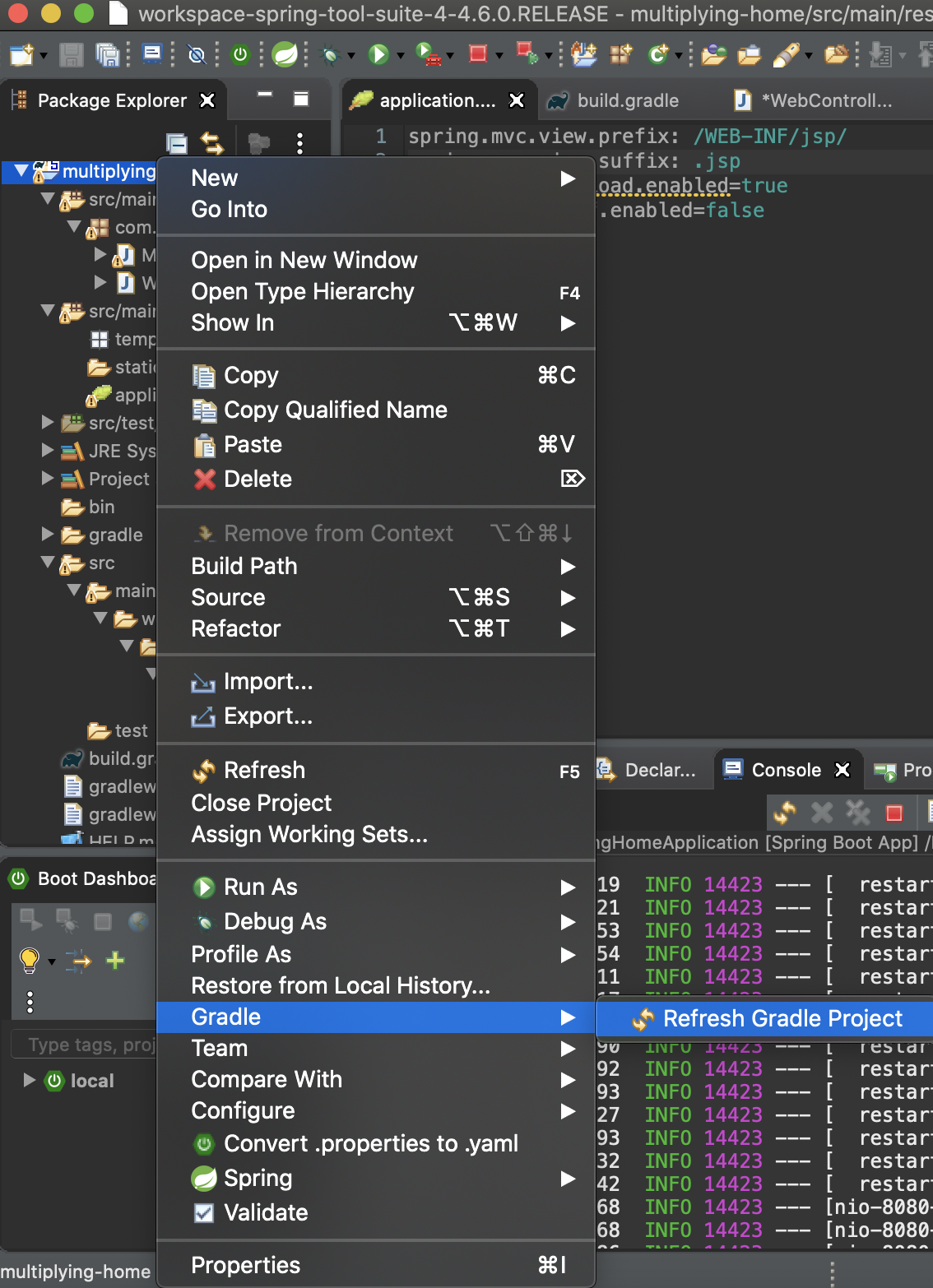
Task: Switch to the WebController editor tab
Action: (827, 100)
